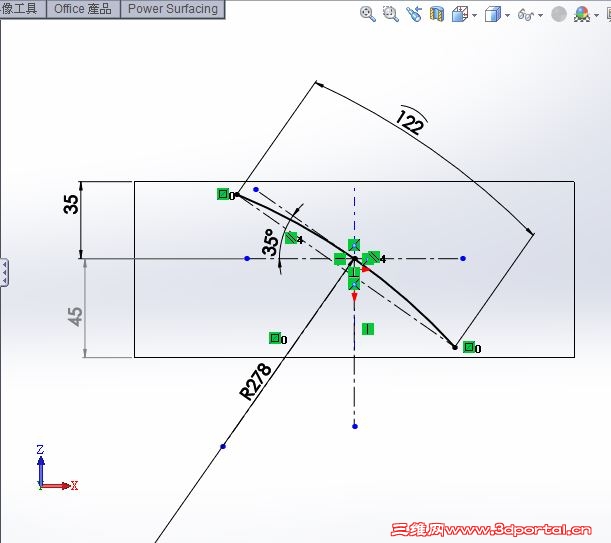Viewport: 611px width, 543px height.
Task: Select the horizontal relation icon left of origin
Action: (x=340, y=259)
